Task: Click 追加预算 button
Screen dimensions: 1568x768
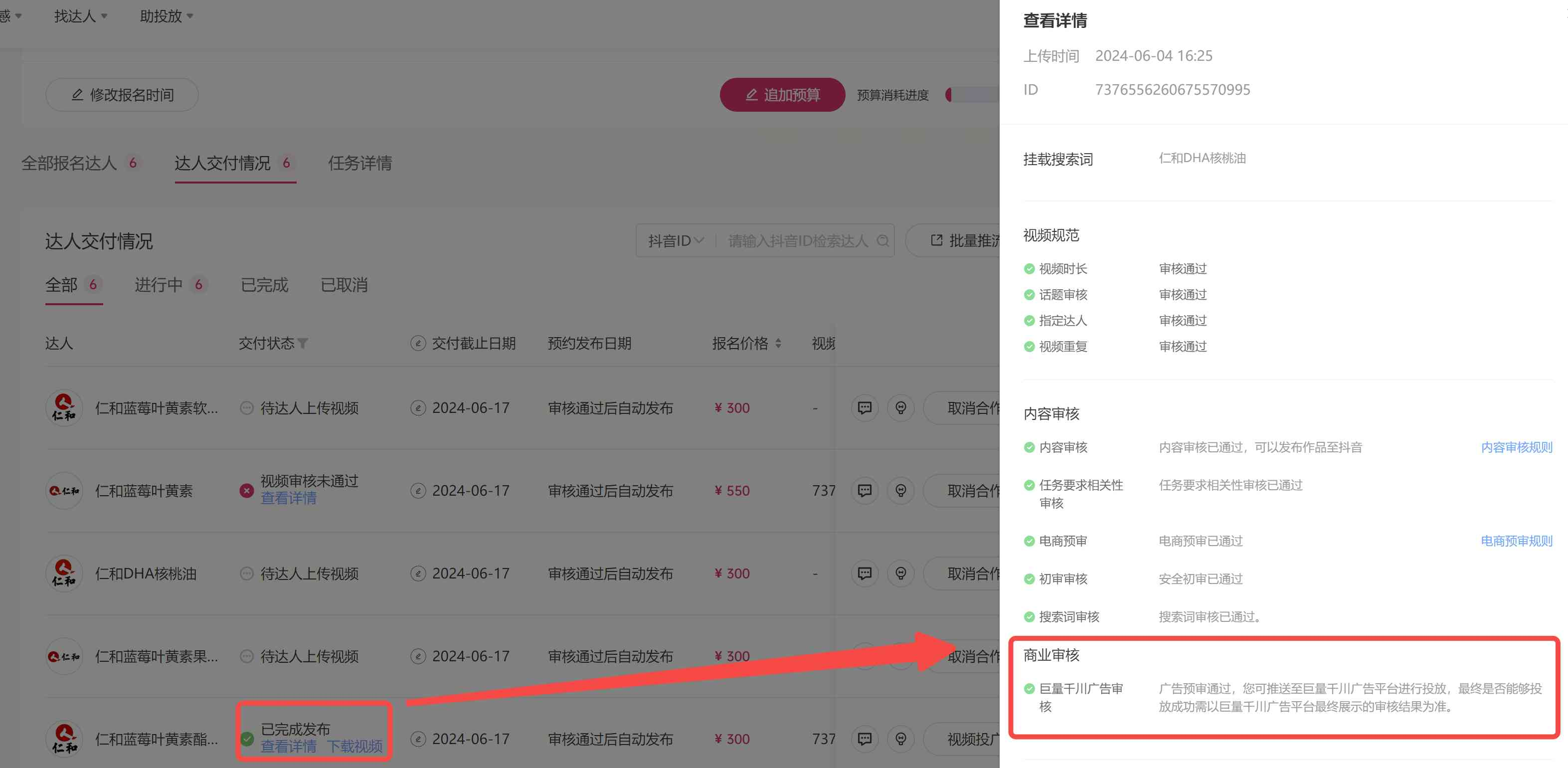Action: point(782,95)
